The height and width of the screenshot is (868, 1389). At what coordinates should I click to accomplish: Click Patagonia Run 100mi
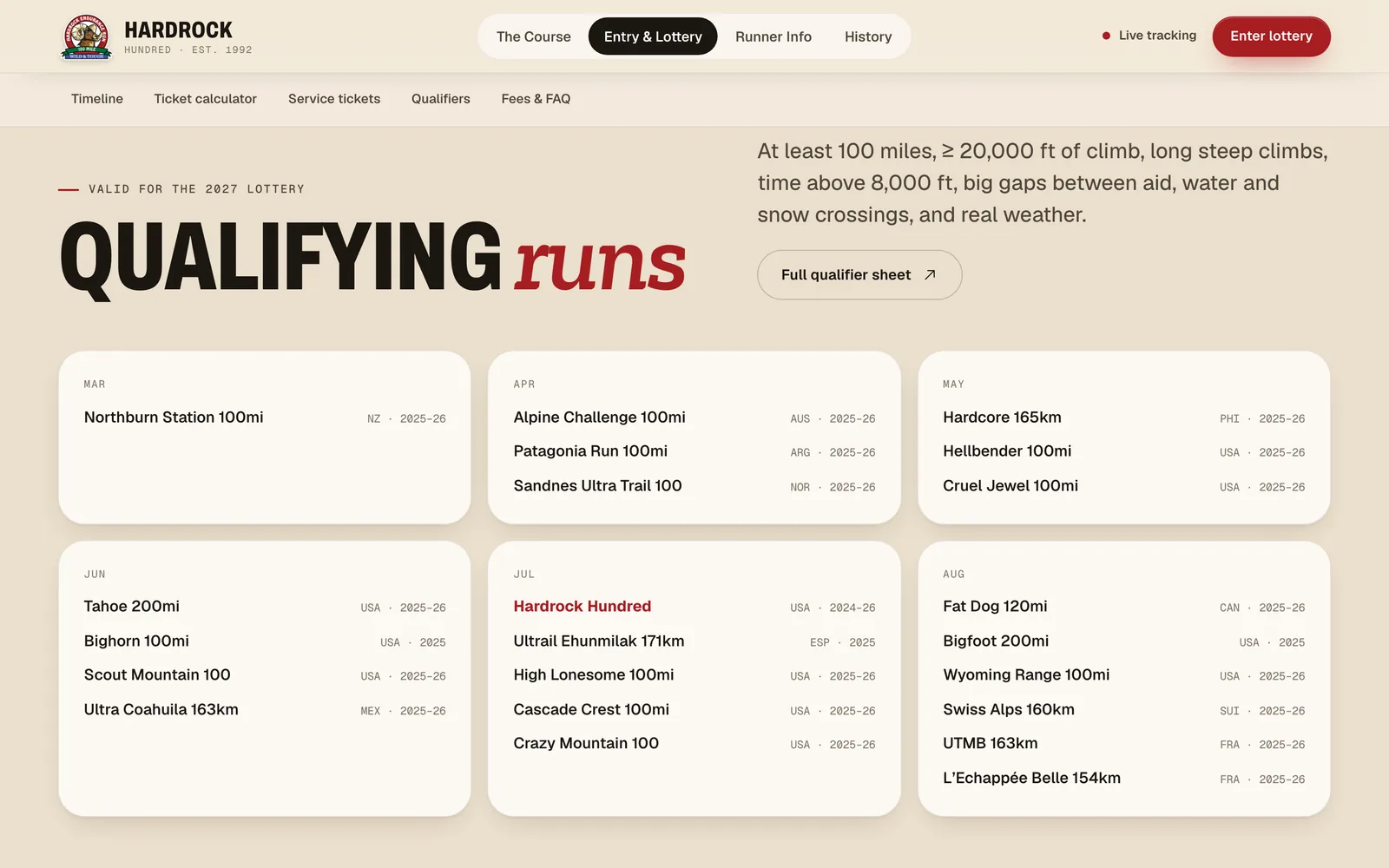coord(694,451)
